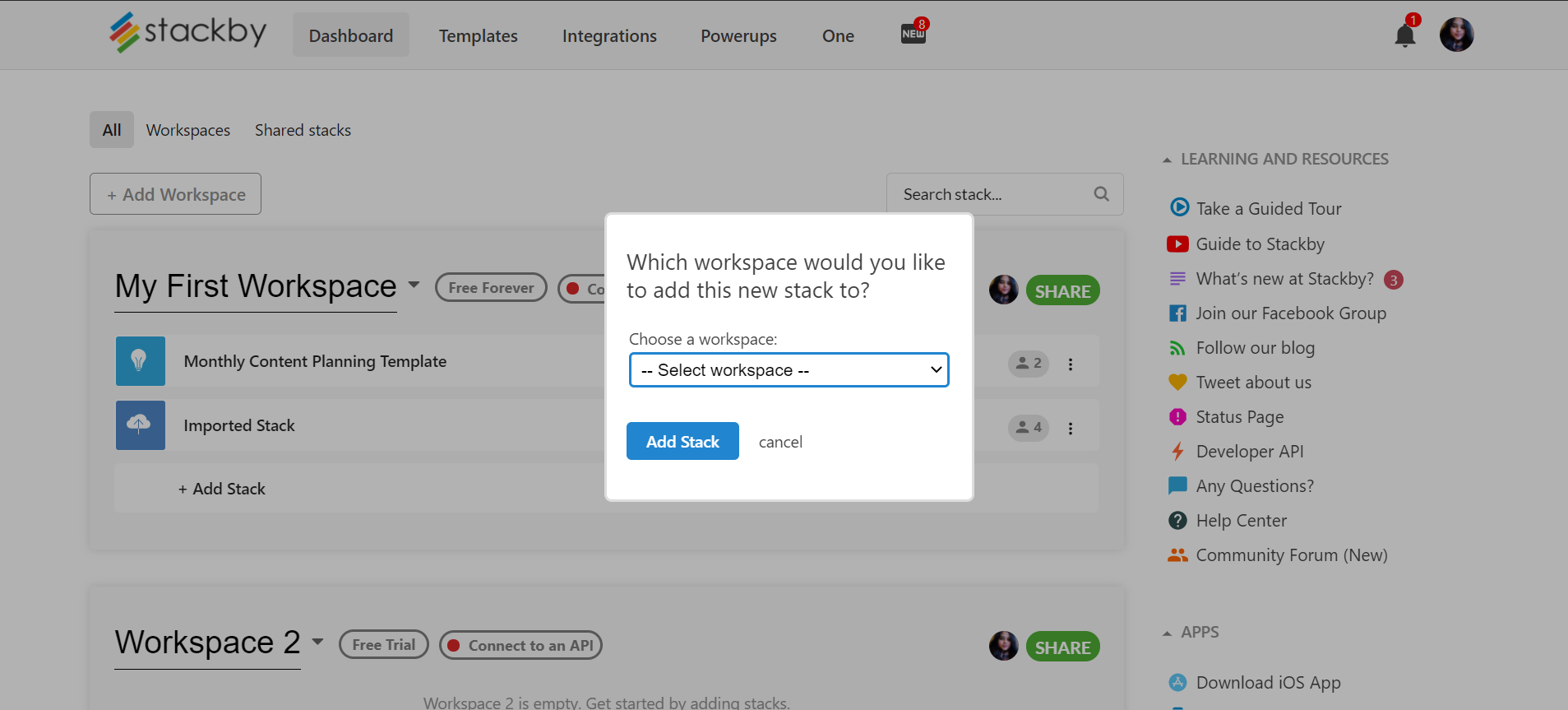Screen dimensions: 1568x710
Task: Open the Integrations menu item
Action: pyautogui.click(x=609, y=35)
